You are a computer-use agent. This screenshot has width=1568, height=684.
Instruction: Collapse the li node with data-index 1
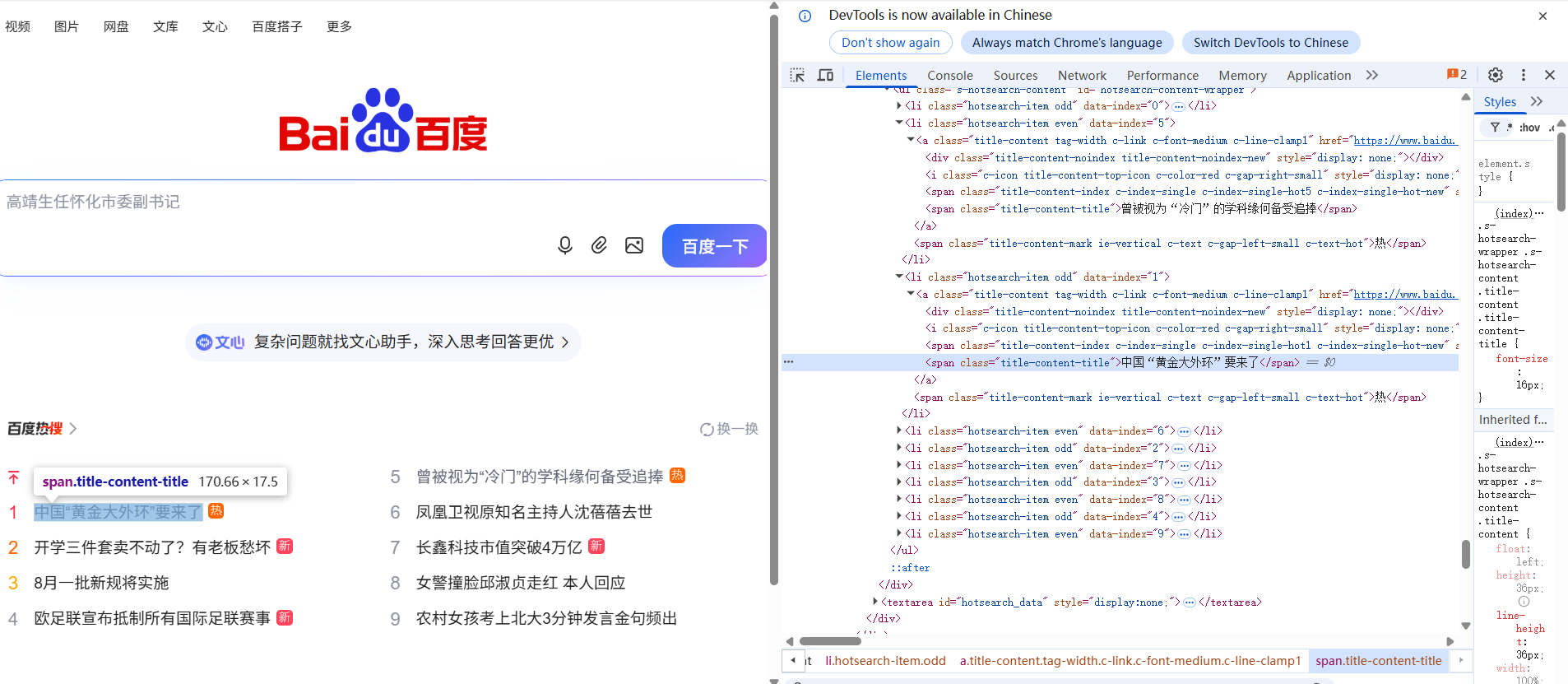(898, 277)
